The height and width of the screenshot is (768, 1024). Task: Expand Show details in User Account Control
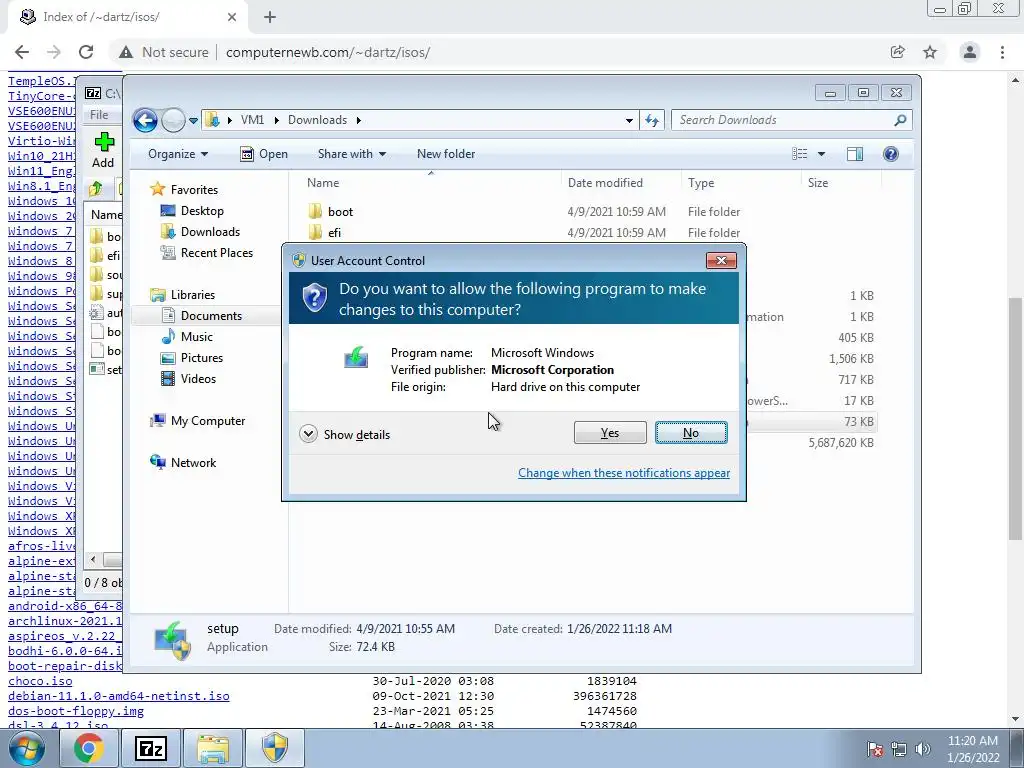tap(344, 434)
